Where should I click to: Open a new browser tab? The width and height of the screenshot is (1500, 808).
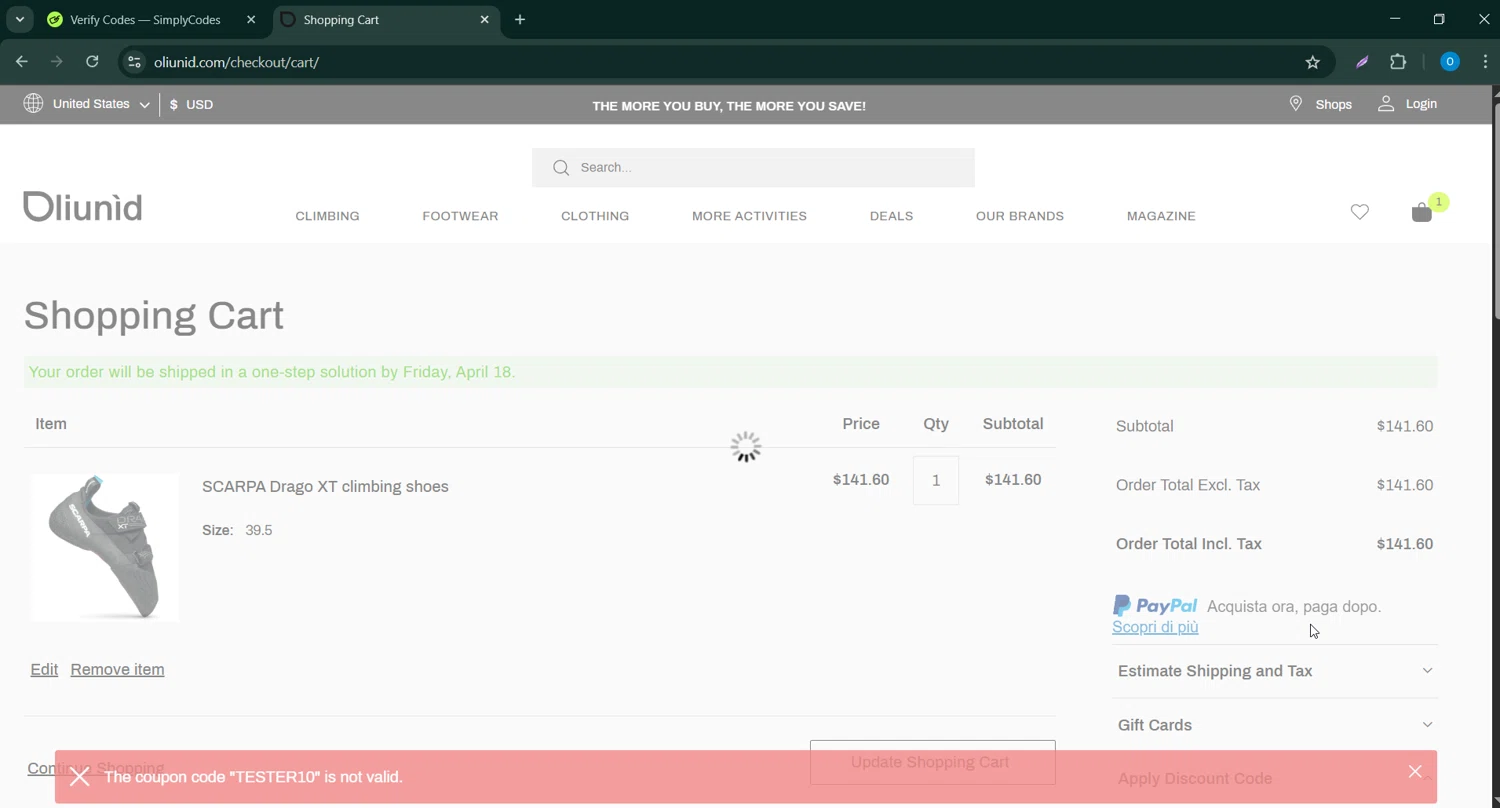(x=520, y=20)
